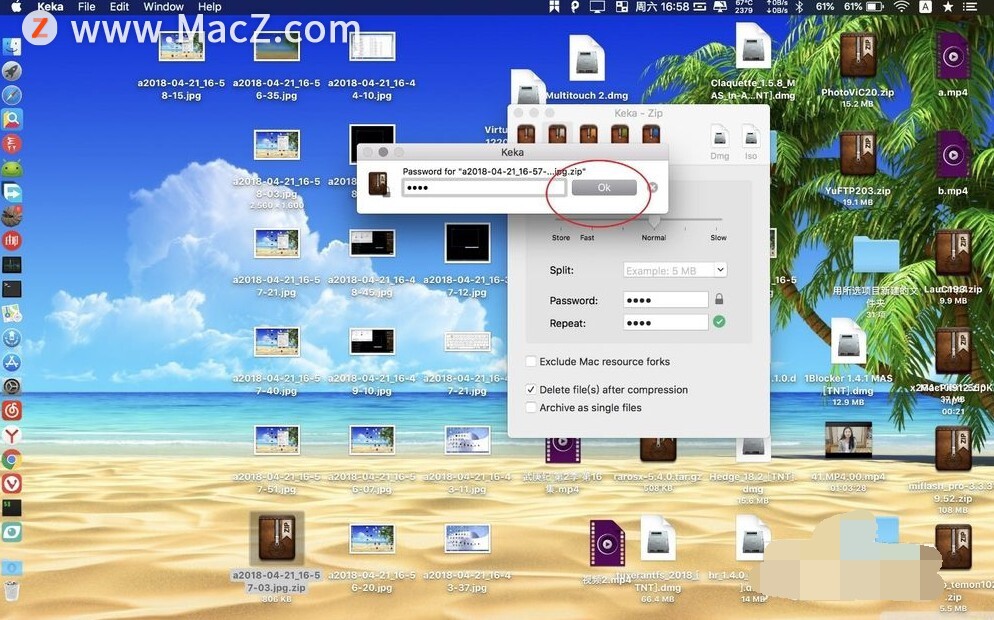Choose the fifth, blue archive format icon
The width and height of the screenshot is (994, 620).
pyautogui.click(x=651, y=134)
